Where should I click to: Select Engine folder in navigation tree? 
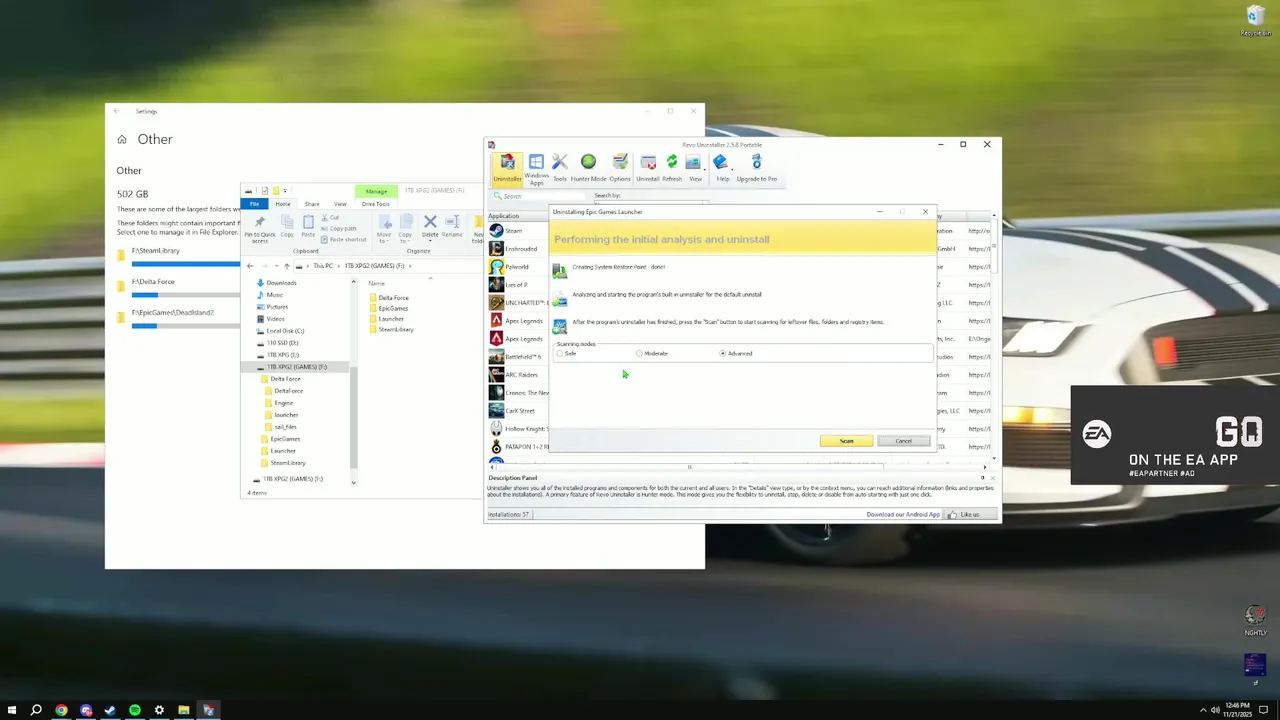[279, 403]
